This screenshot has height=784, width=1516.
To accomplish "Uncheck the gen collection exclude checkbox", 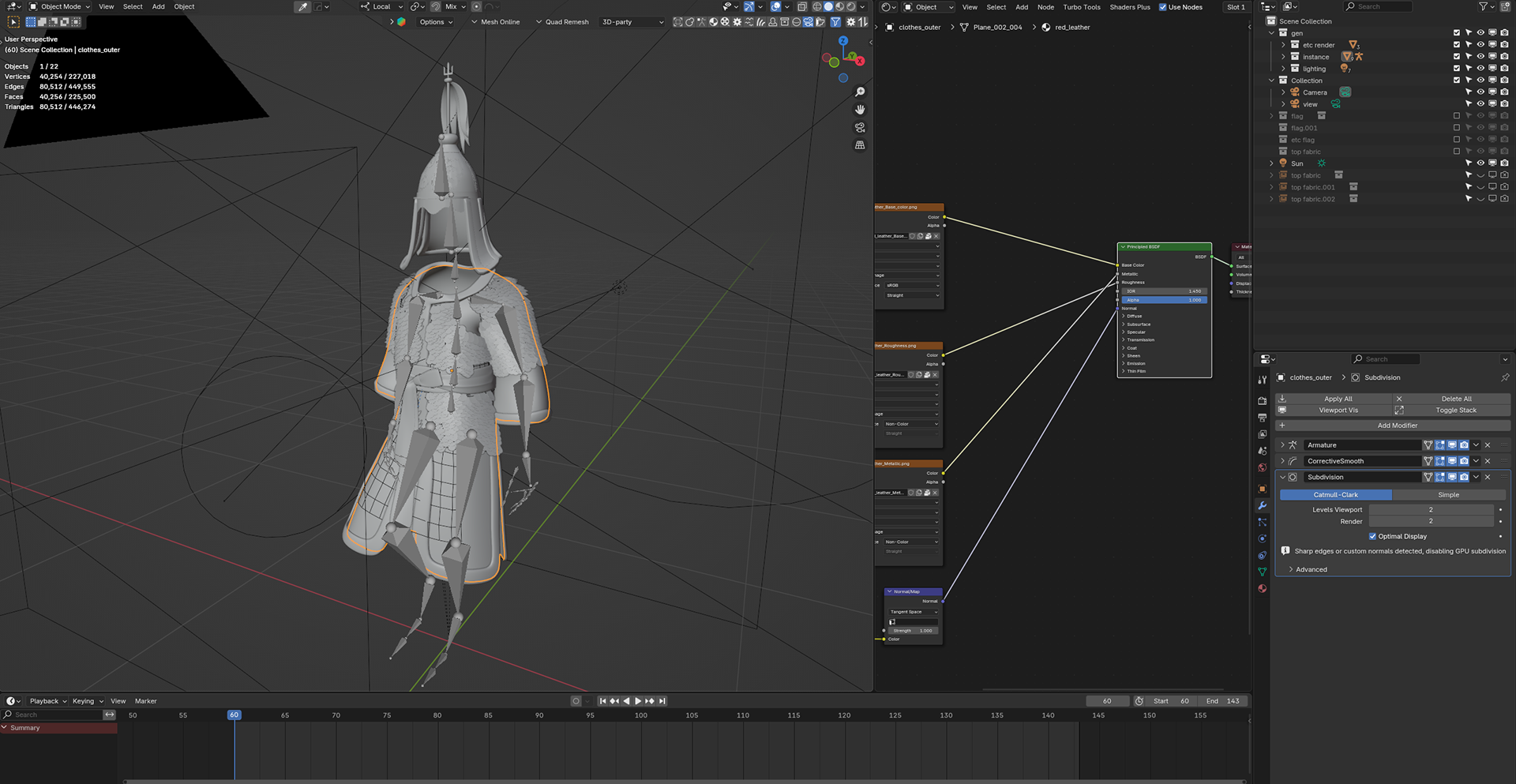I will pyautogui.click(x=1457, y=32).
